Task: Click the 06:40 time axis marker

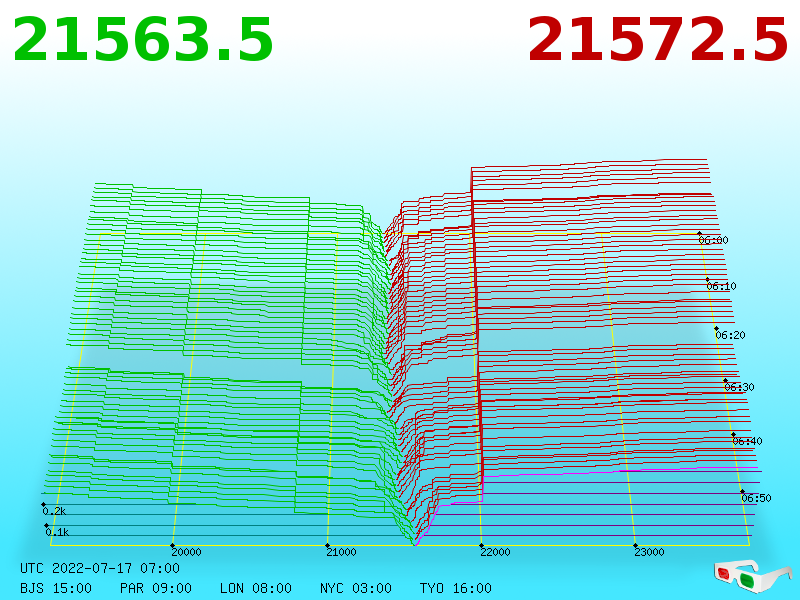Action: (747, 441)
